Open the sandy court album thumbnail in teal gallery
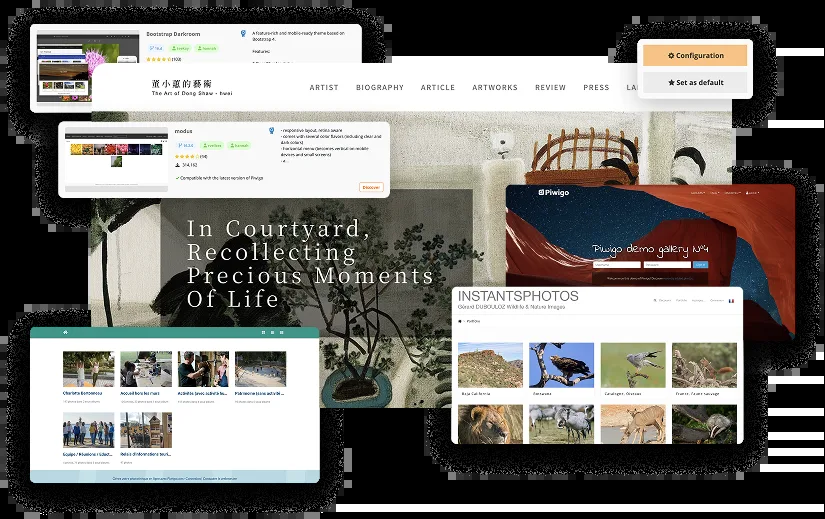825x519 pixels. [x=260, y=369]
